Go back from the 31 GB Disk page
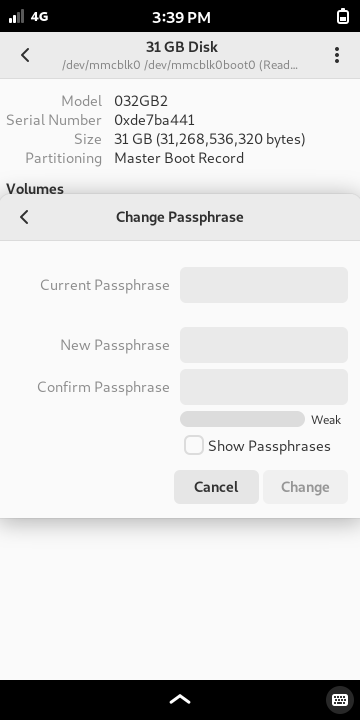 (25, 55)
